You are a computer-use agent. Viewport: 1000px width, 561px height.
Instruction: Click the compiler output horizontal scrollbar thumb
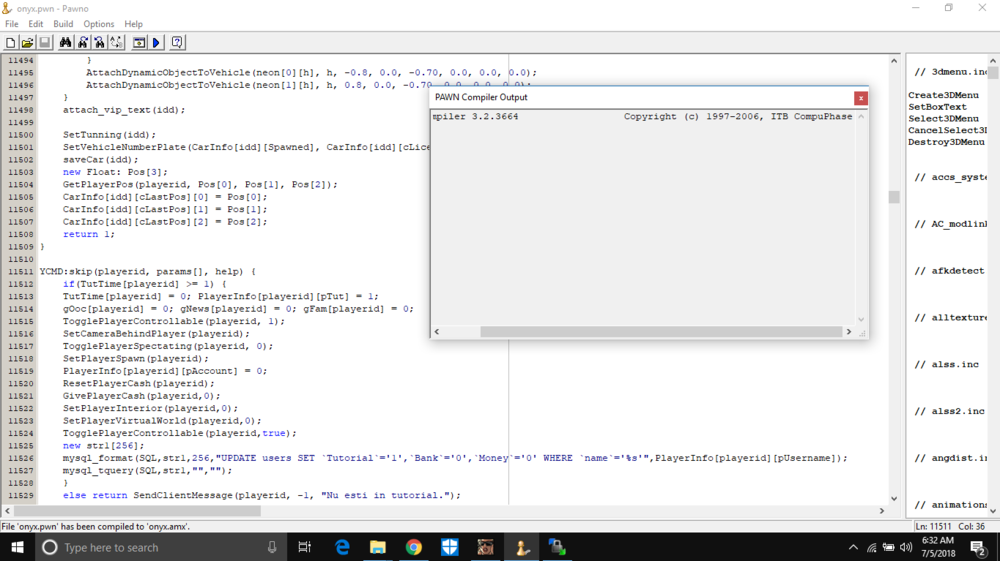[x=661, y=332]
